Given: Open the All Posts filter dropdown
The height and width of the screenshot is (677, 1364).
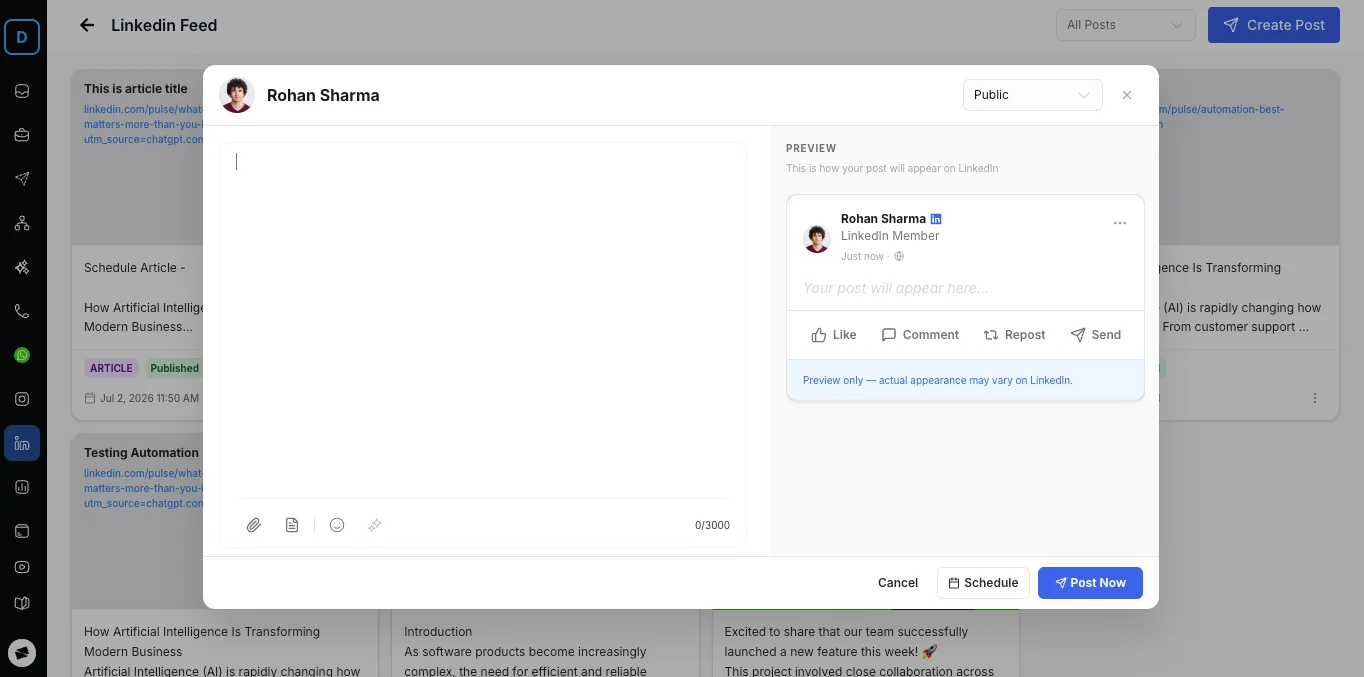Looking at the screenshot, I should click(1125, 25).
